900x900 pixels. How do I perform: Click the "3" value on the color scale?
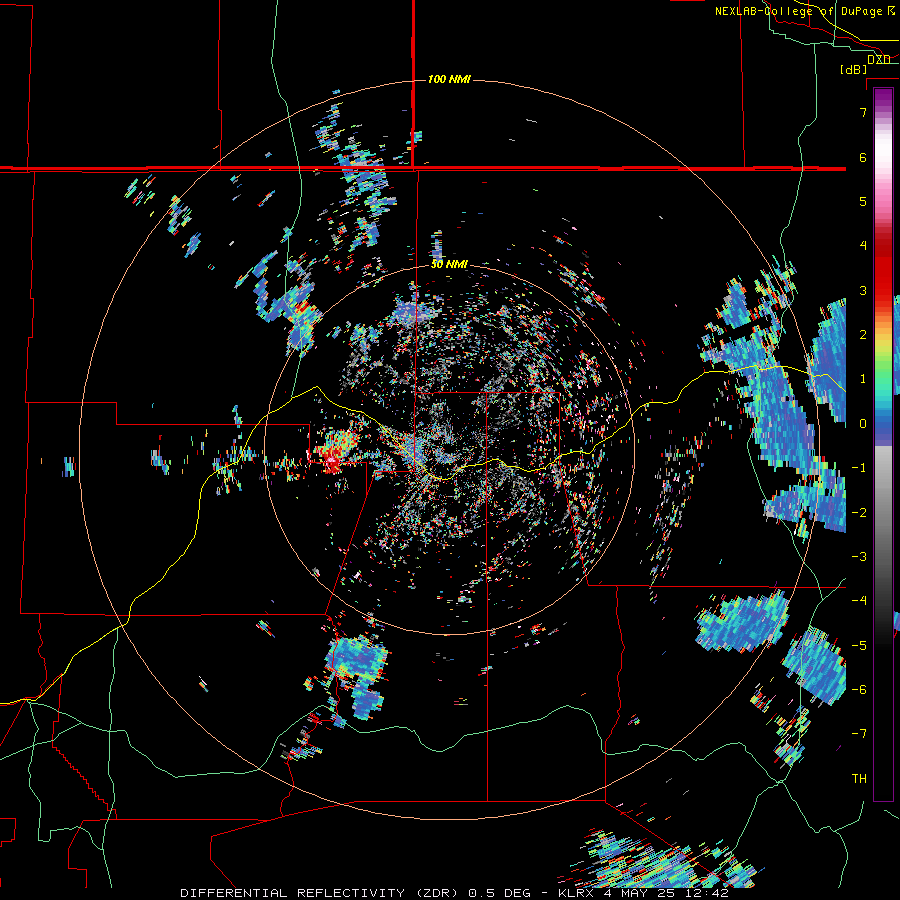[x=863, y=290]
